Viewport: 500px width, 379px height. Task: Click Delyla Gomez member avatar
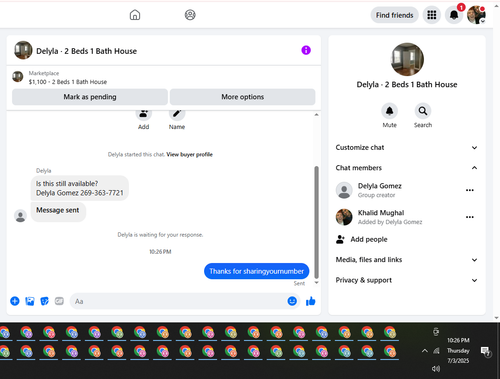point(344,190)
